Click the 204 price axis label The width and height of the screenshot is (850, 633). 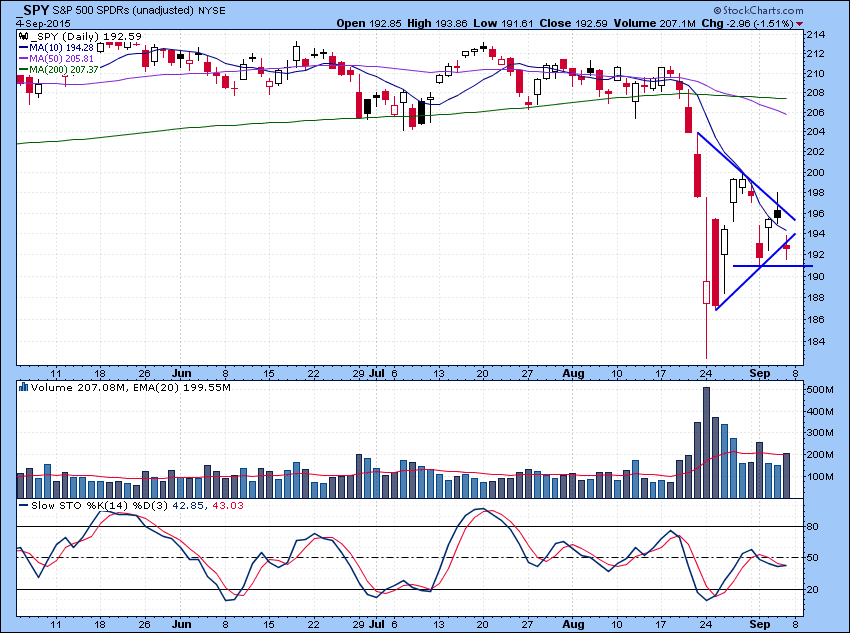[x=815, y=132]
